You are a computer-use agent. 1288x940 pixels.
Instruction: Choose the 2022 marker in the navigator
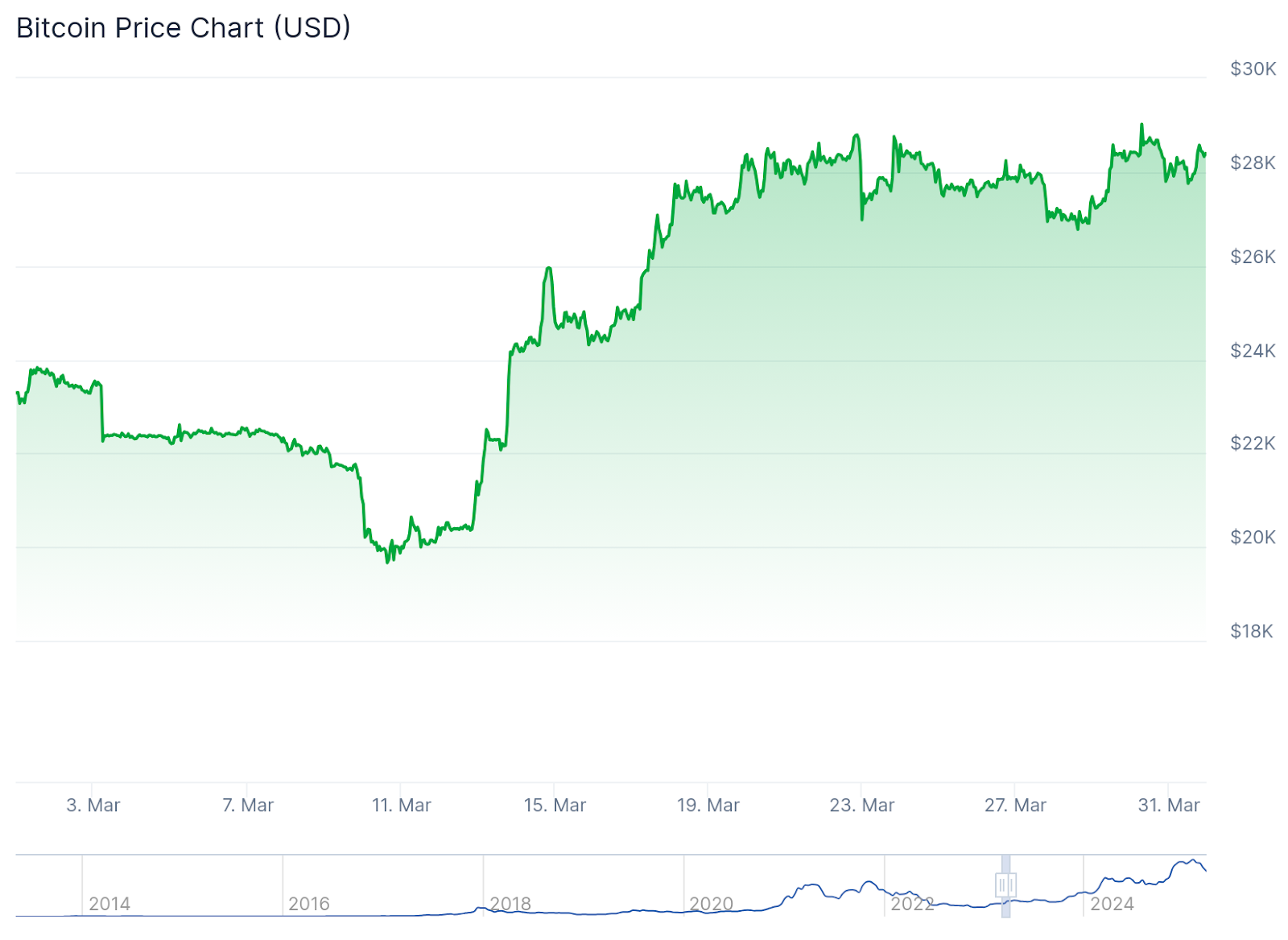point(912,904)
